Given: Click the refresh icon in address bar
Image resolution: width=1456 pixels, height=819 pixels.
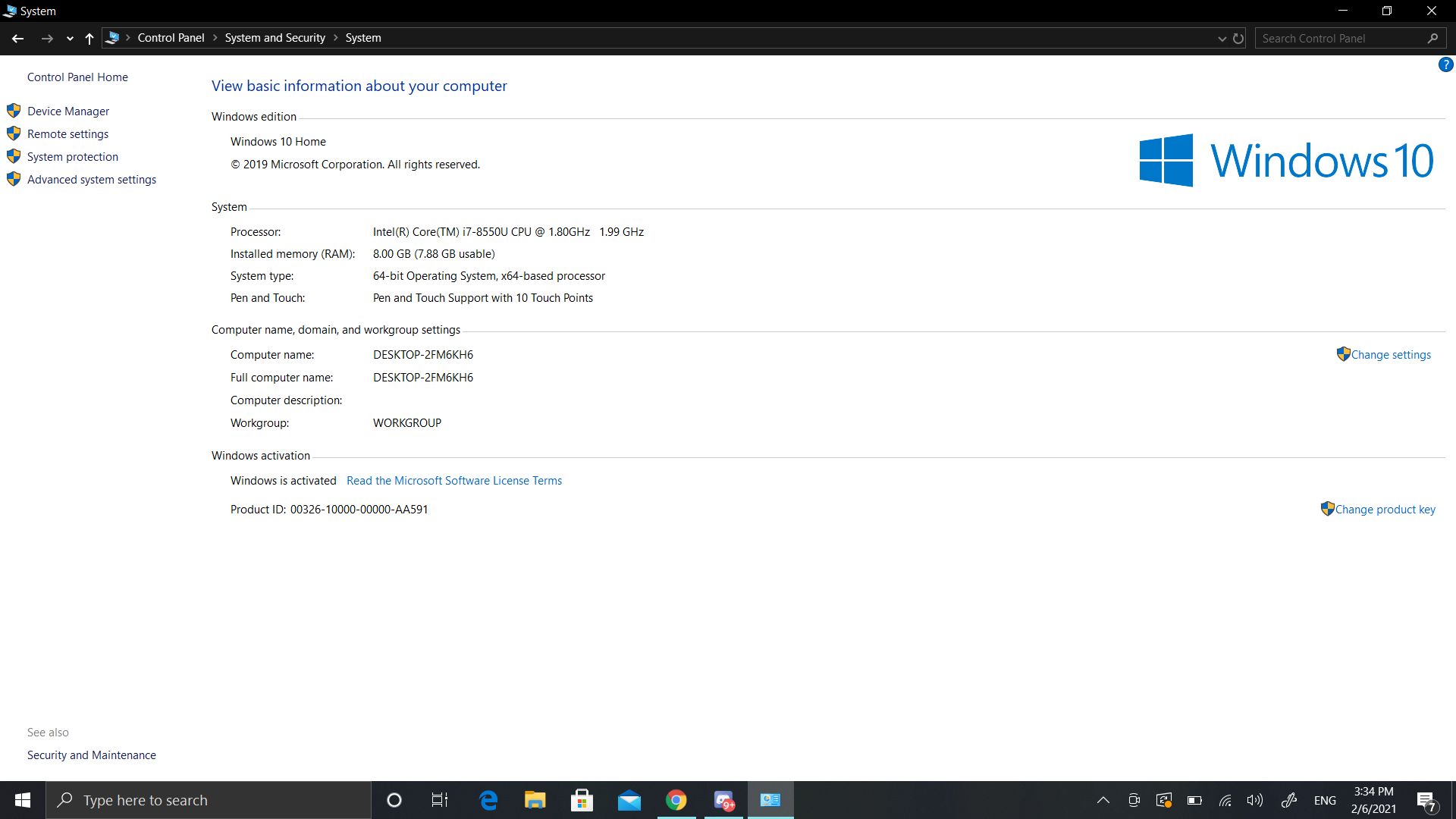Looking at the screenshot, I should click(1238, 38).
